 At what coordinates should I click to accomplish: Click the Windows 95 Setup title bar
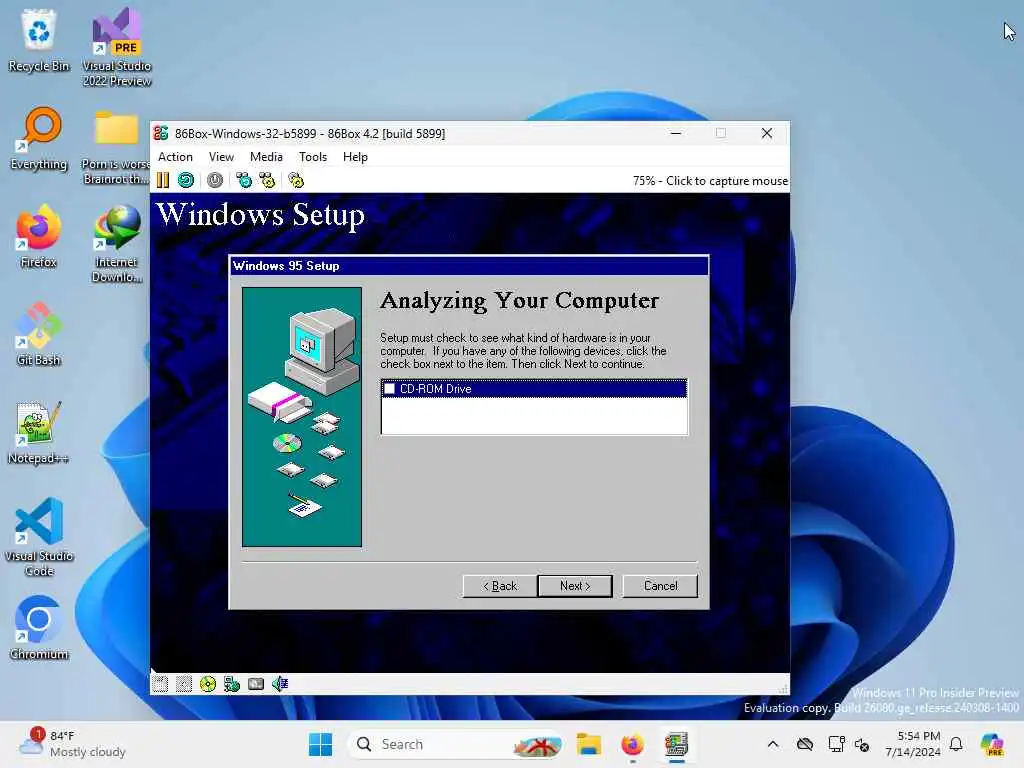(x=469, y=266)
